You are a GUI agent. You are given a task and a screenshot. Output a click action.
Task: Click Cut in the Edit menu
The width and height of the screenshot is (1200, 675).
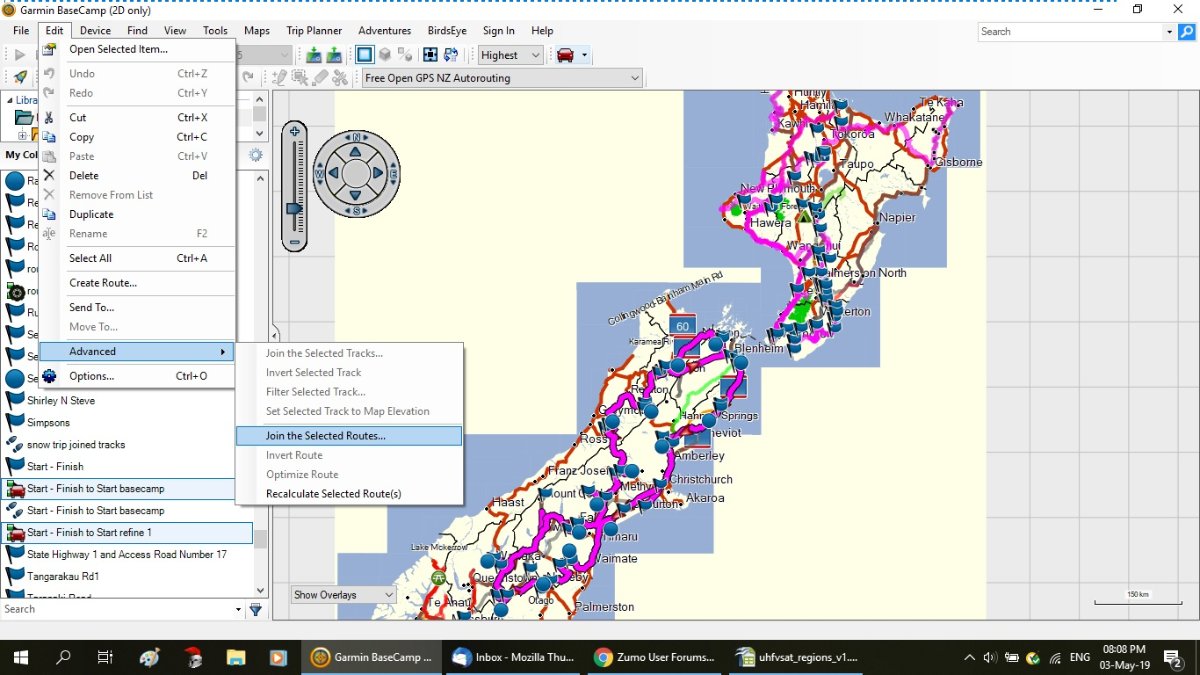point(137,118)
